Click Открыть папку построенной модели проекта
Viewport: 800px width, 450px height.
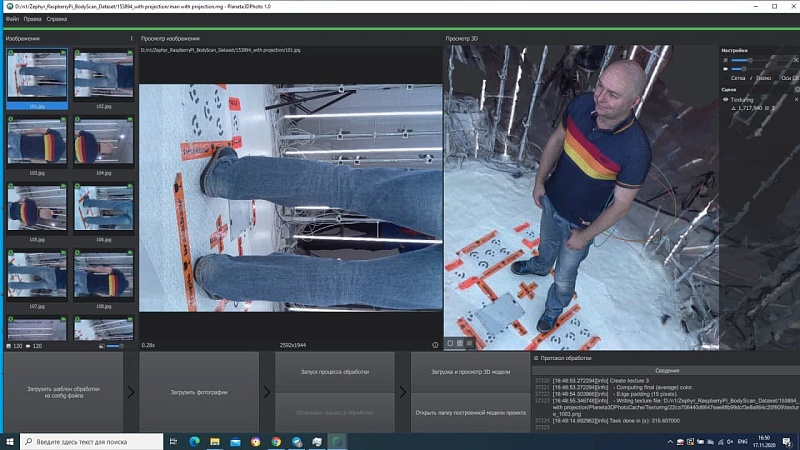tap(470, 412)
